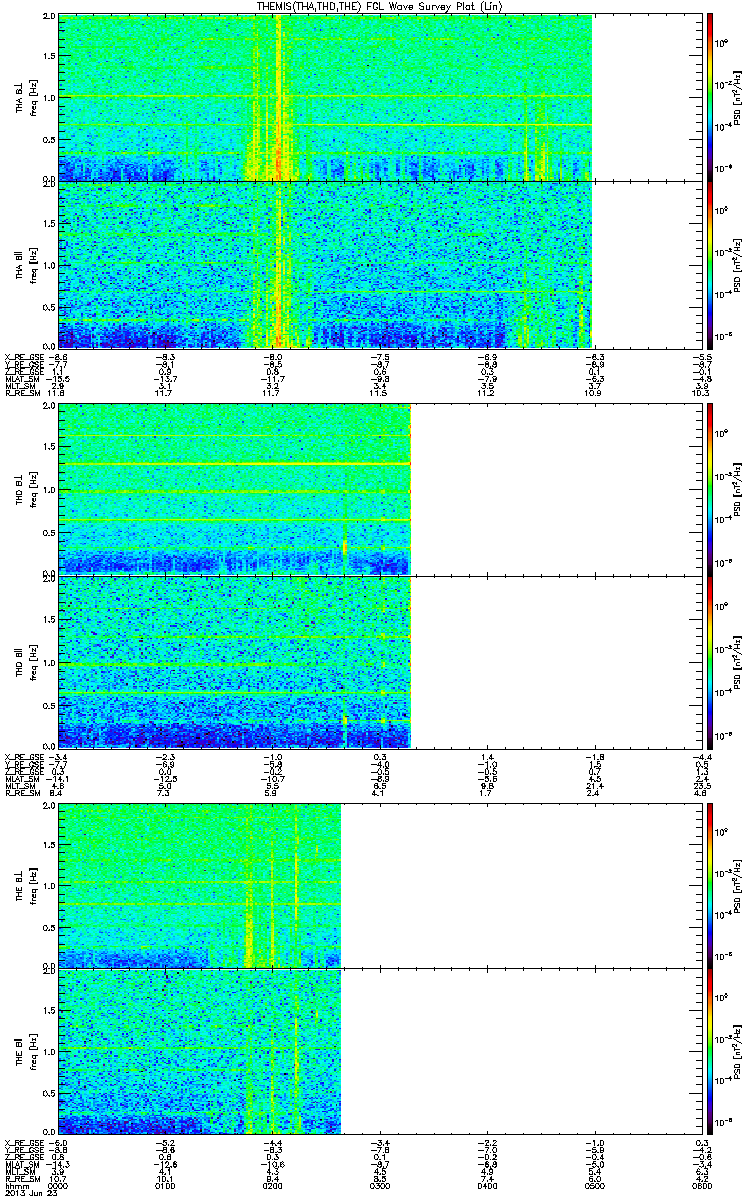This screenshot has height=1200, width=750.
Task: Click the 1.5 frequency tick on THE B-perpendicular axis
Action: [x=49, y=846]
